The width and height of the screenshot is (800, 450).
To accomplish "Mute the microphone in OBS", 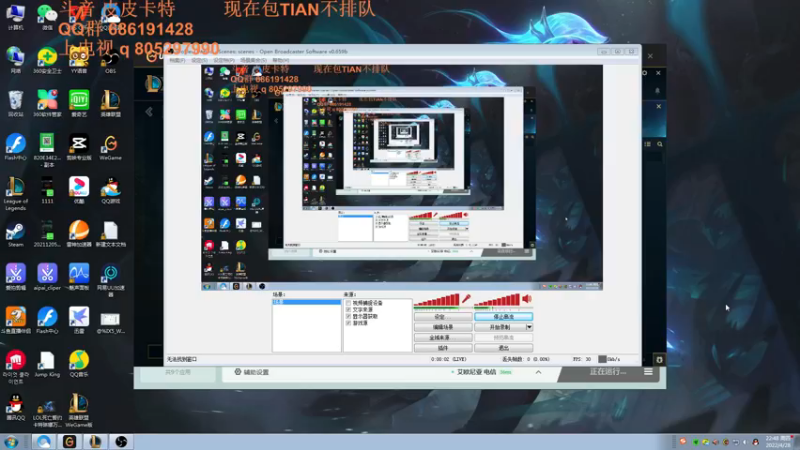I will click(466, 299).
